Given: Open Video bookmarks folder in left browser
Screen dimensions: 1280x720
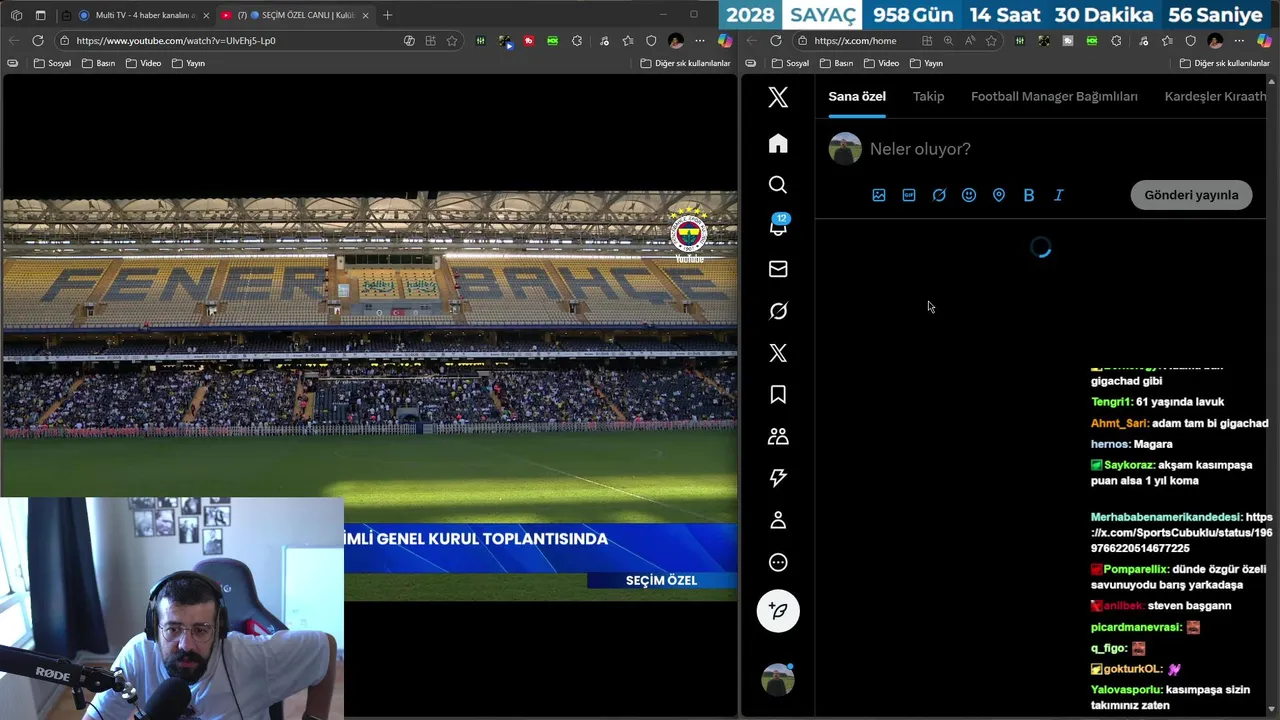Looking at the screenshot, I should pyautogui.click(x=143, y=63).
